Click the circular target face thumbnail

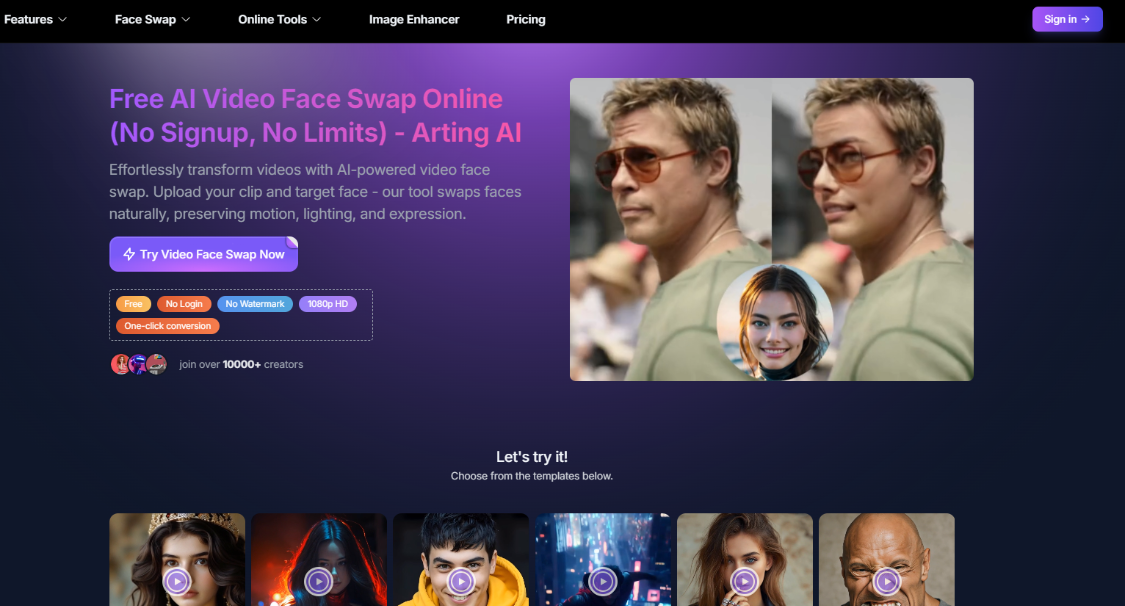(x=774, y=323)
